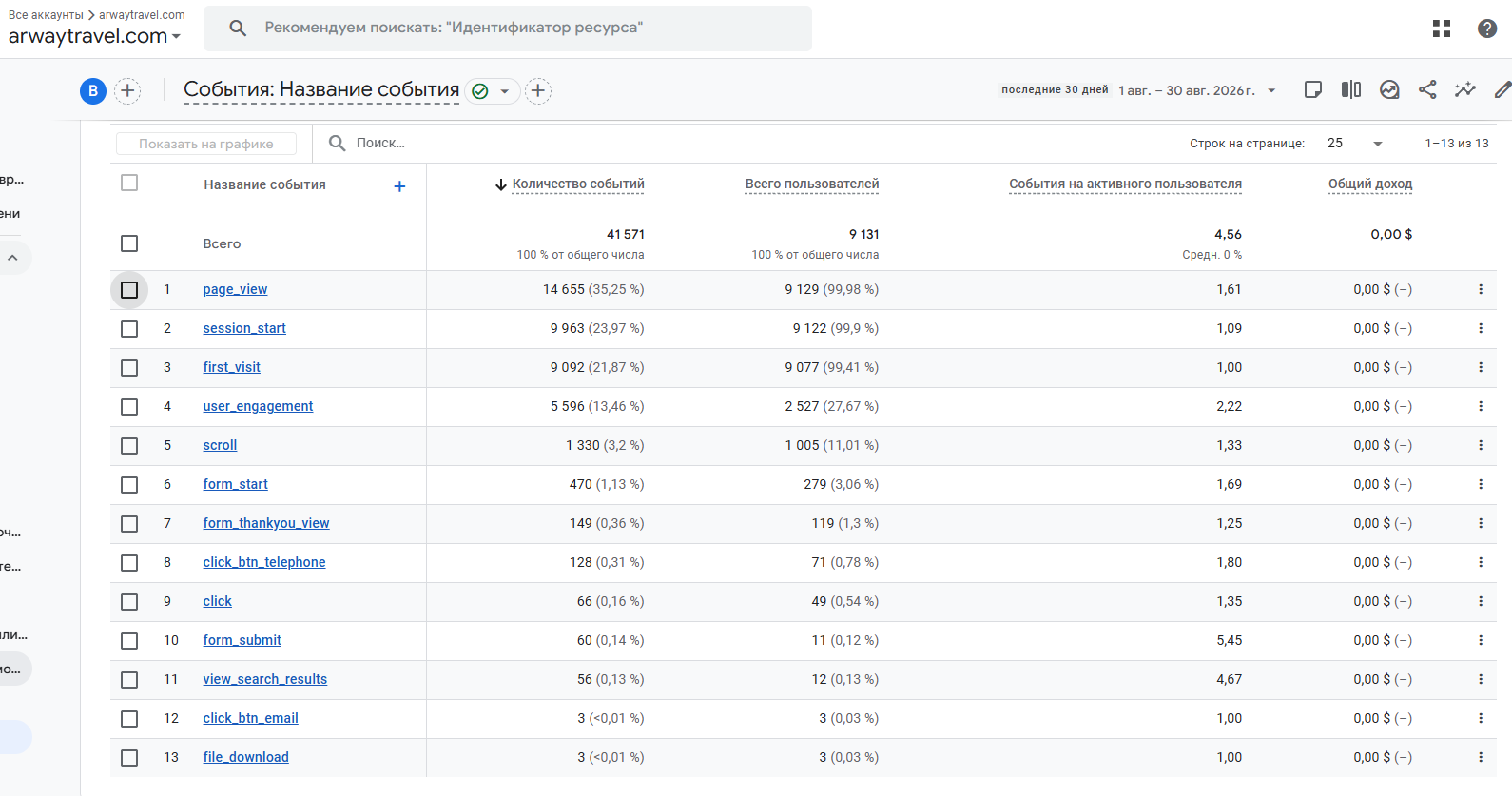The height and width of the screenshot is (796, 1512).
Task: Check the user_engagement row checkbox
Action: [x=129, y=407]
